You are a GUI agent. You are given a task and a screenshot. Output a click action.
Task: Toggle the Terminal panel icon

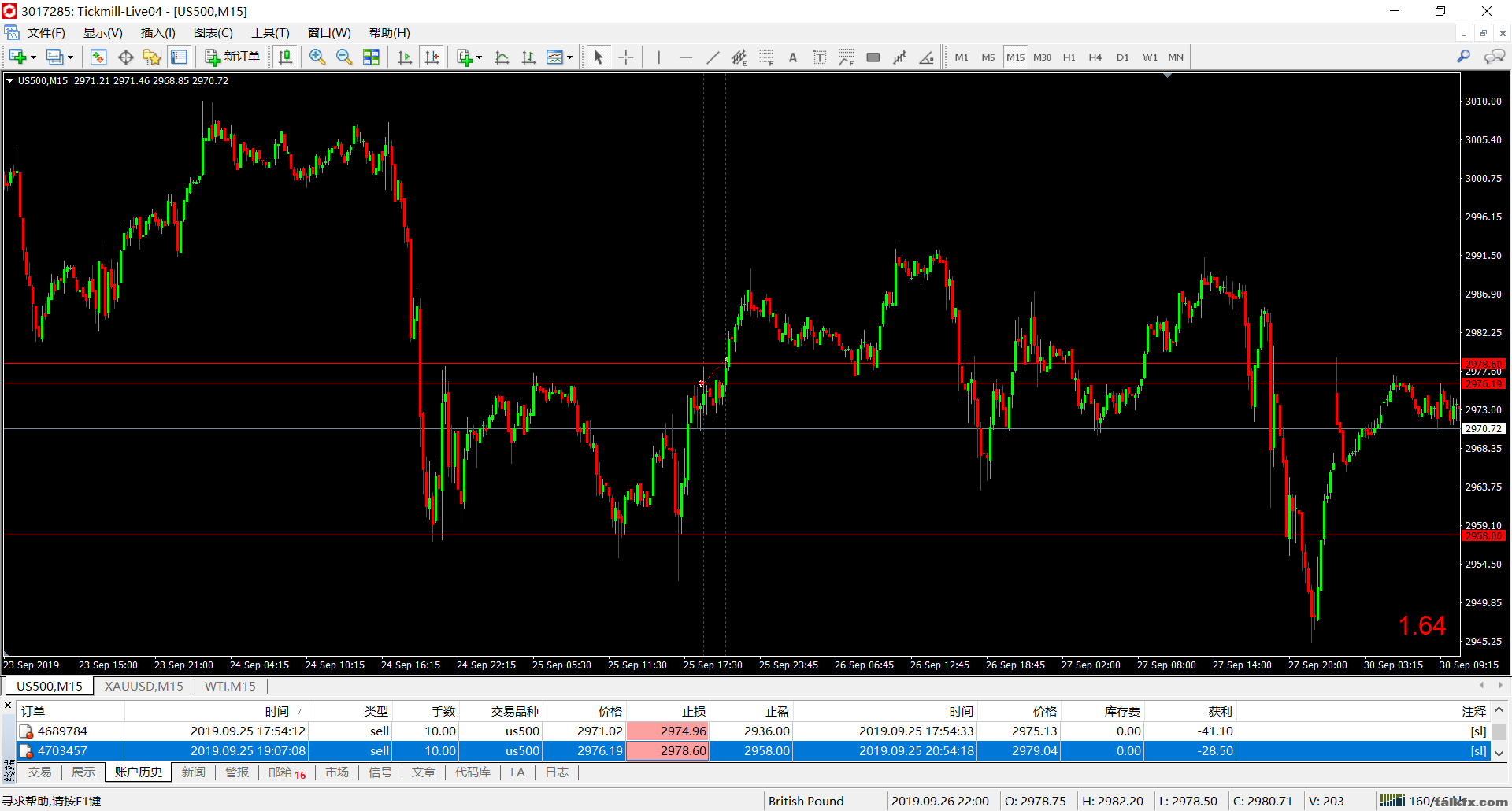point(179,57)
